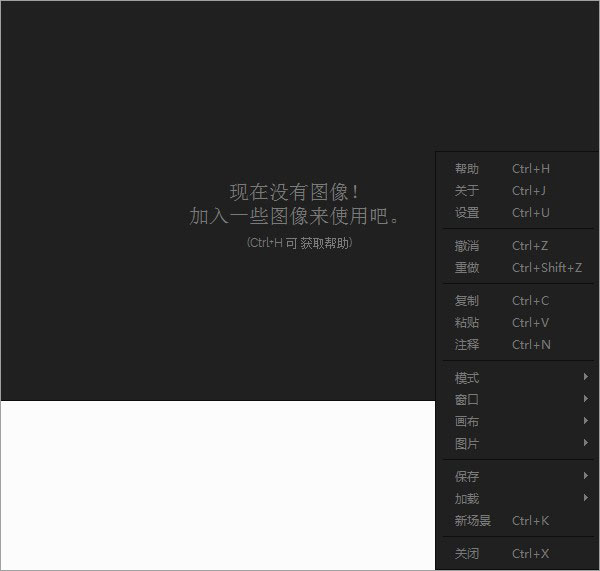600x571 pixels.
Task: Click the white blank area below the canvas
Action: click(217, 485)
